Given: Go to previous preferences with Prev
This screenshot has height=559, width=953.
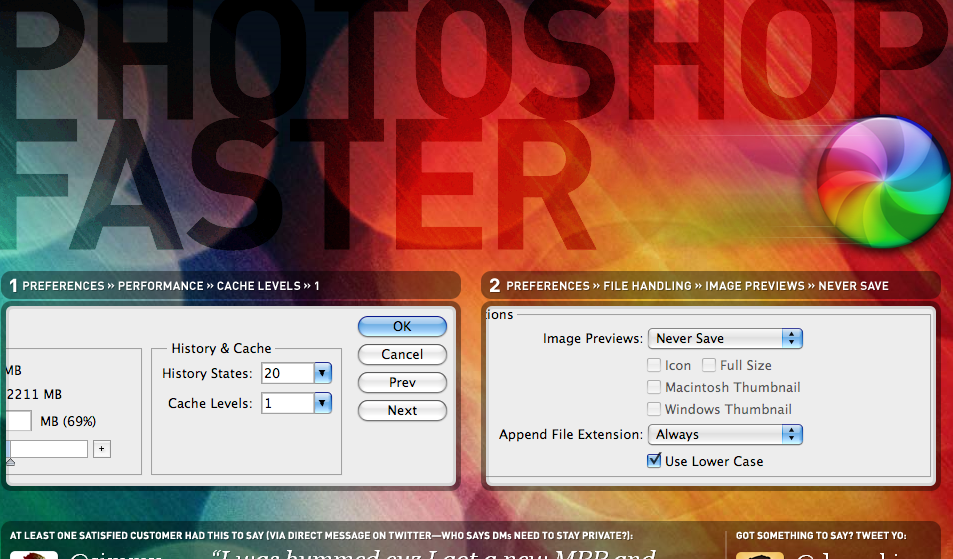Looking at the screenshot, I should (402, 382).
